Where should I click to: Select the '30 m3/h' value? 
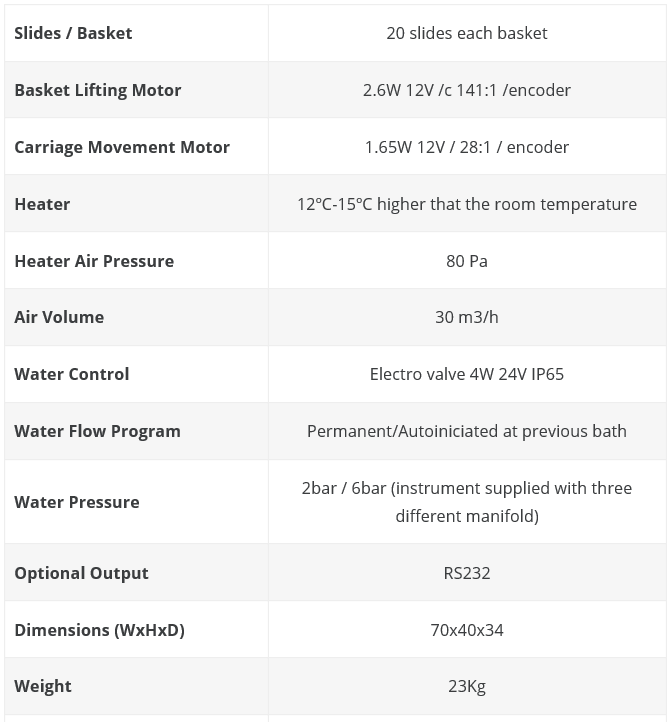(x=467, y=317)
